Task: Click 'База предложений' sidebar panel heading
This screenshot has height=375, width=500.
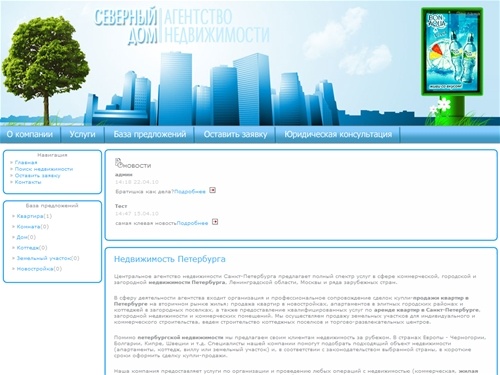Action: 52,206
